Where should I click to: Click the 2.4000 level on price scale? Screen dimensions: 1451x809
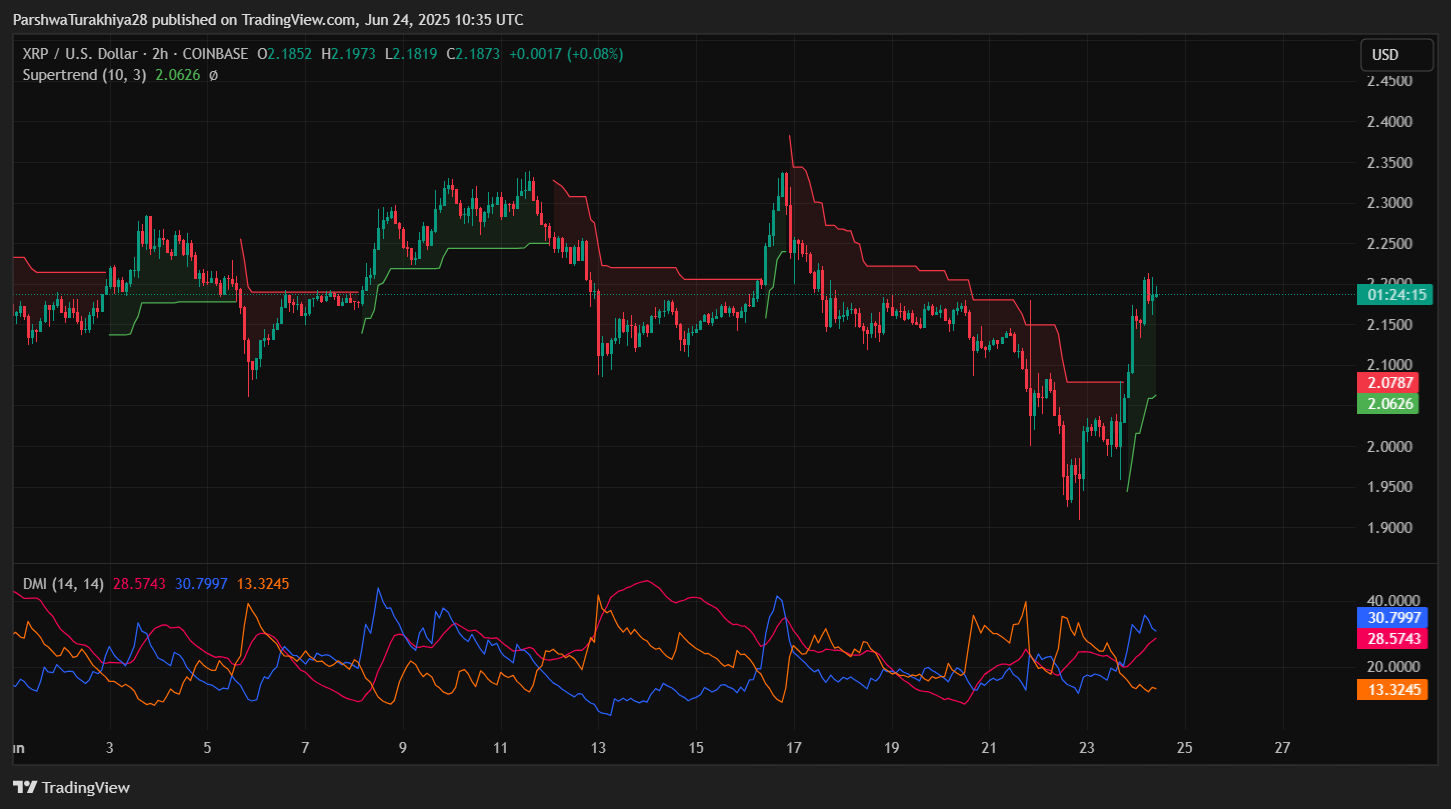(1390, 122)
